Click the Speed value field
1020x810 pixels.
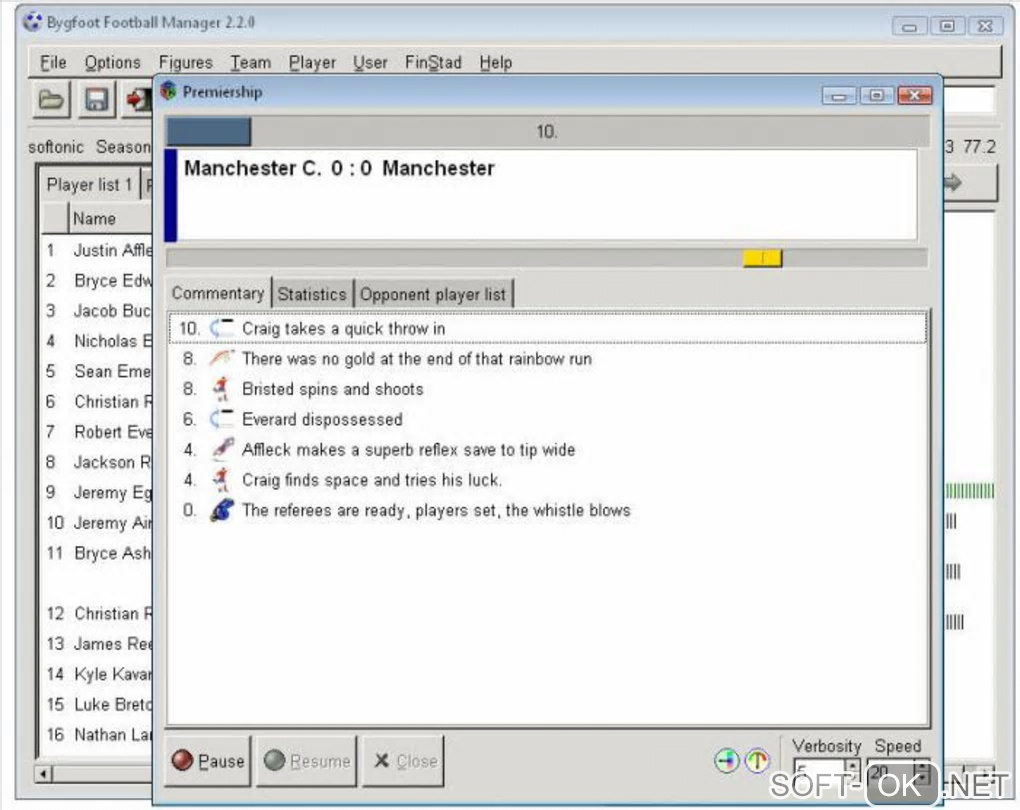pyautogui.click(x=892, y=773)
